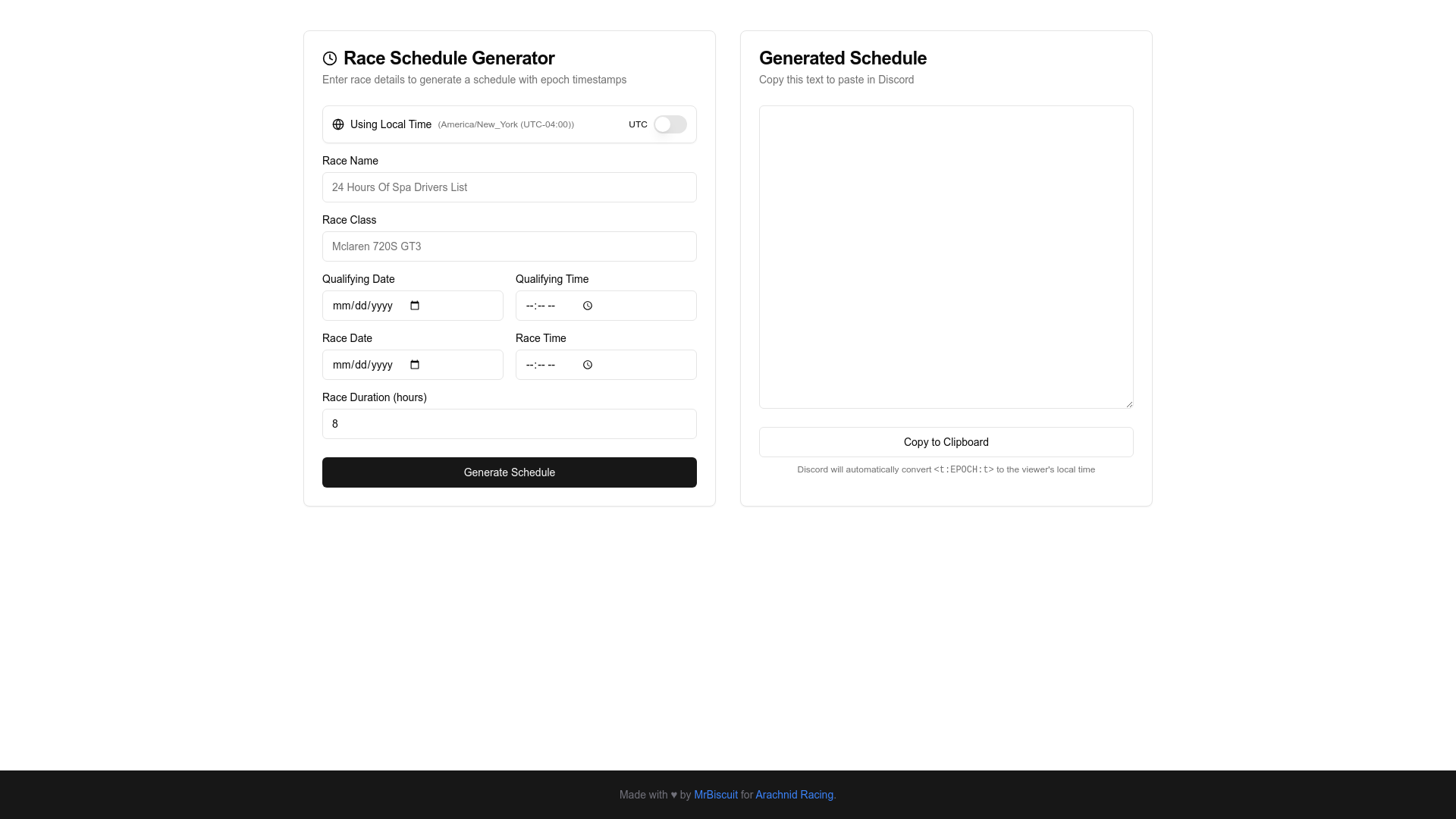Click the Generate Schedule button
The image size is (1456, 819).
(510, 472)
